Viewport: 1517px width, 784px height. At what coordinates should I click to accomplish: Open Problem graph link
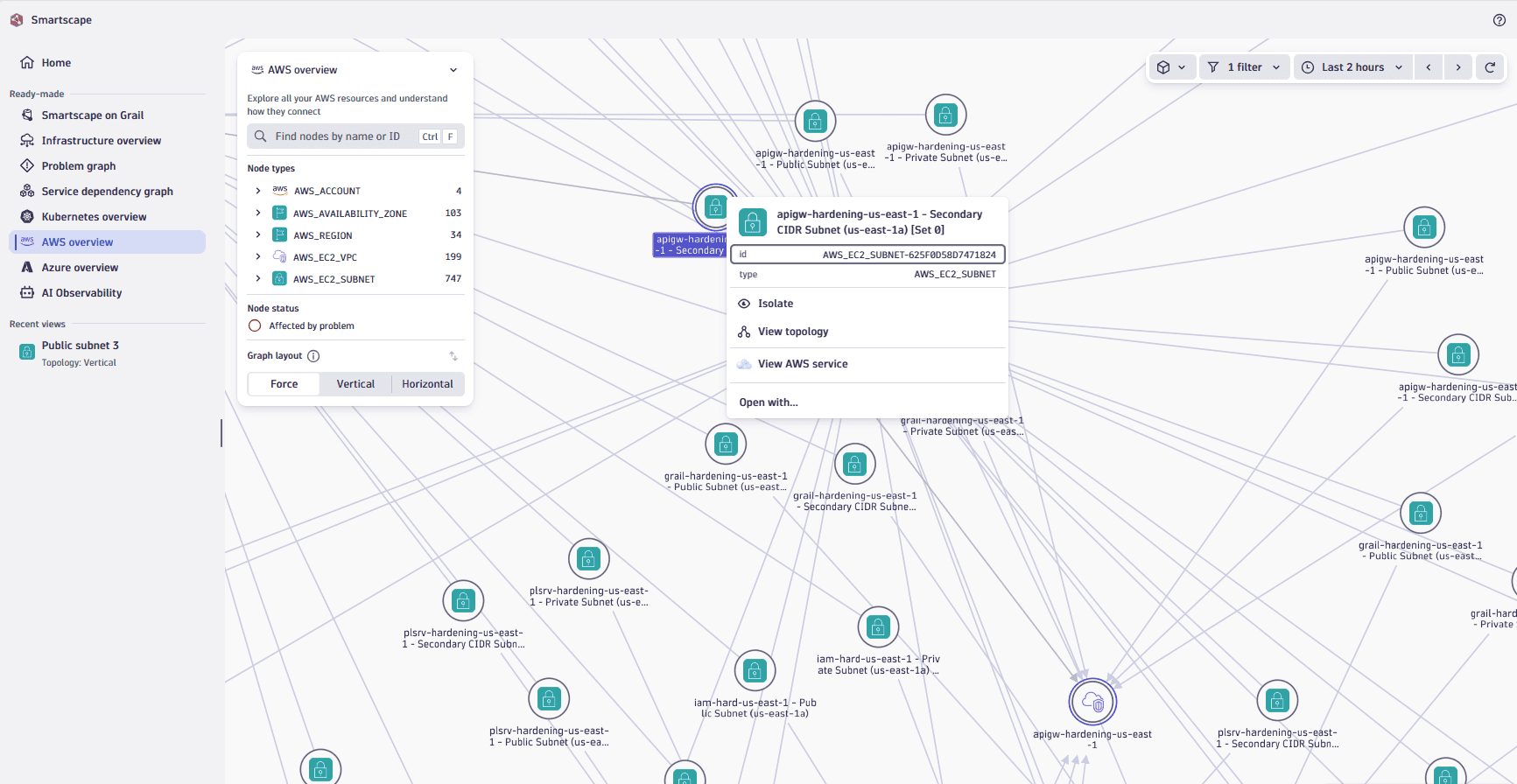click(108, 166)
